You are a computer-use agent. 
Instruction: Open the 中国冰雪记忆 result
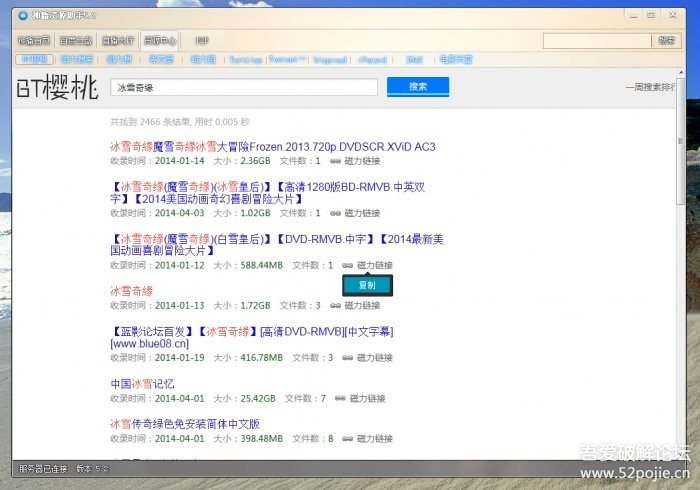click(x=142, y=384)
